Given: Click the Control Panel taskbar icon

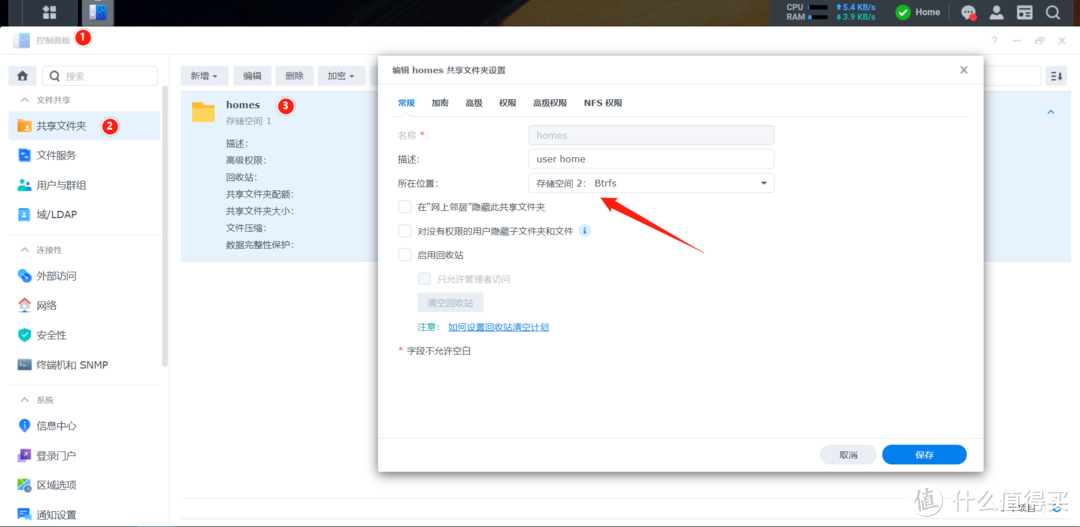Looking at the screenshot, I should click(98, 12).
